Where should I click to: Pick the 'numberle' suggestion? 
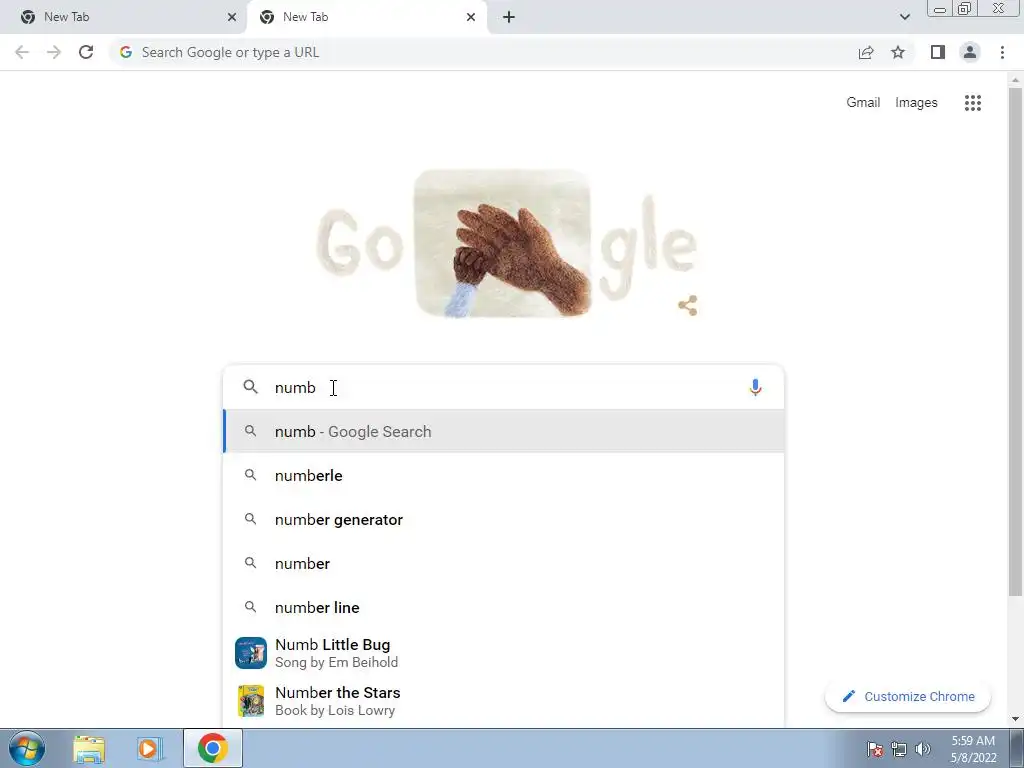(503, 475)
